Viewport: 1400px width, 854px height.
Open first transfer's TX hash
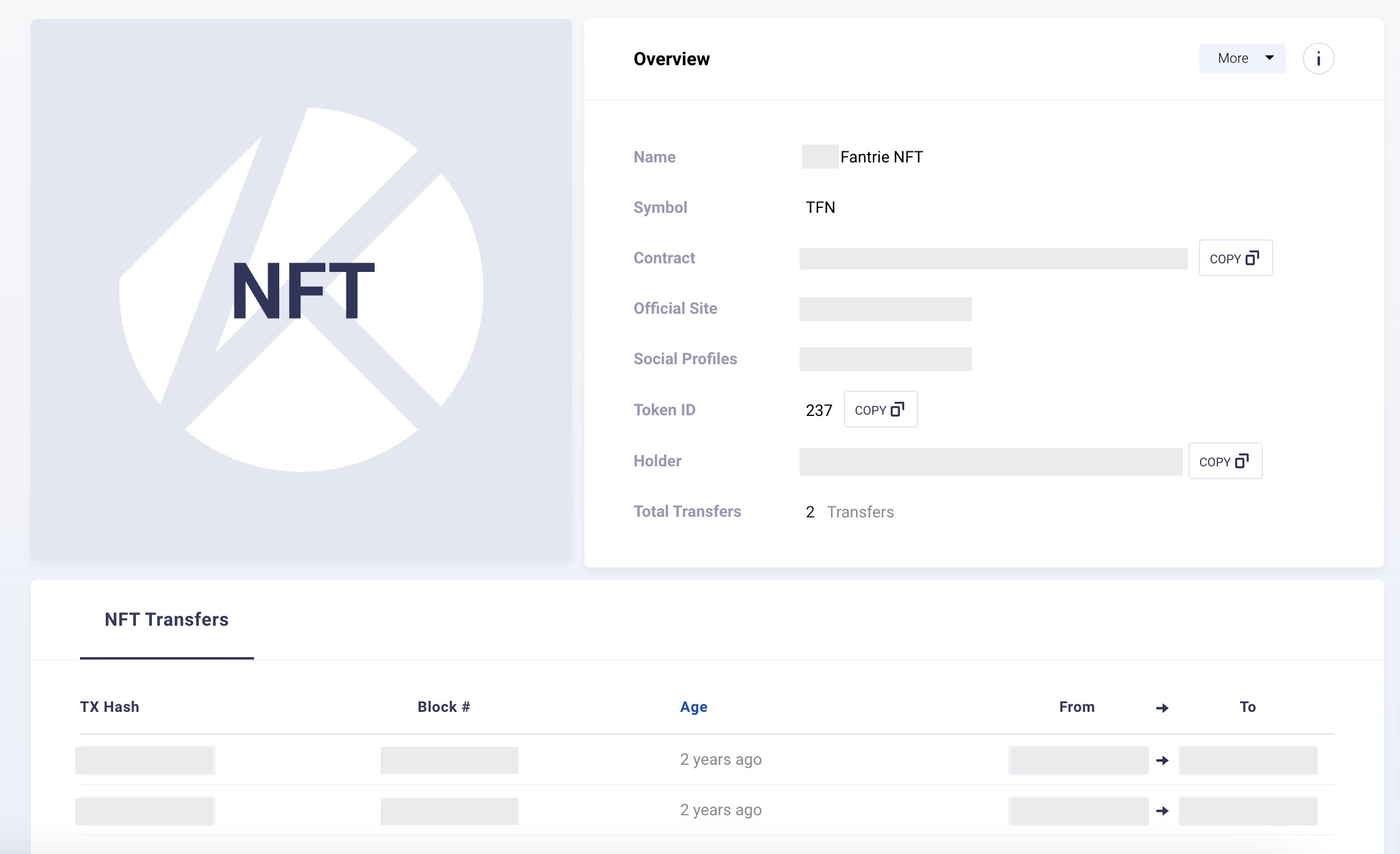145,760
